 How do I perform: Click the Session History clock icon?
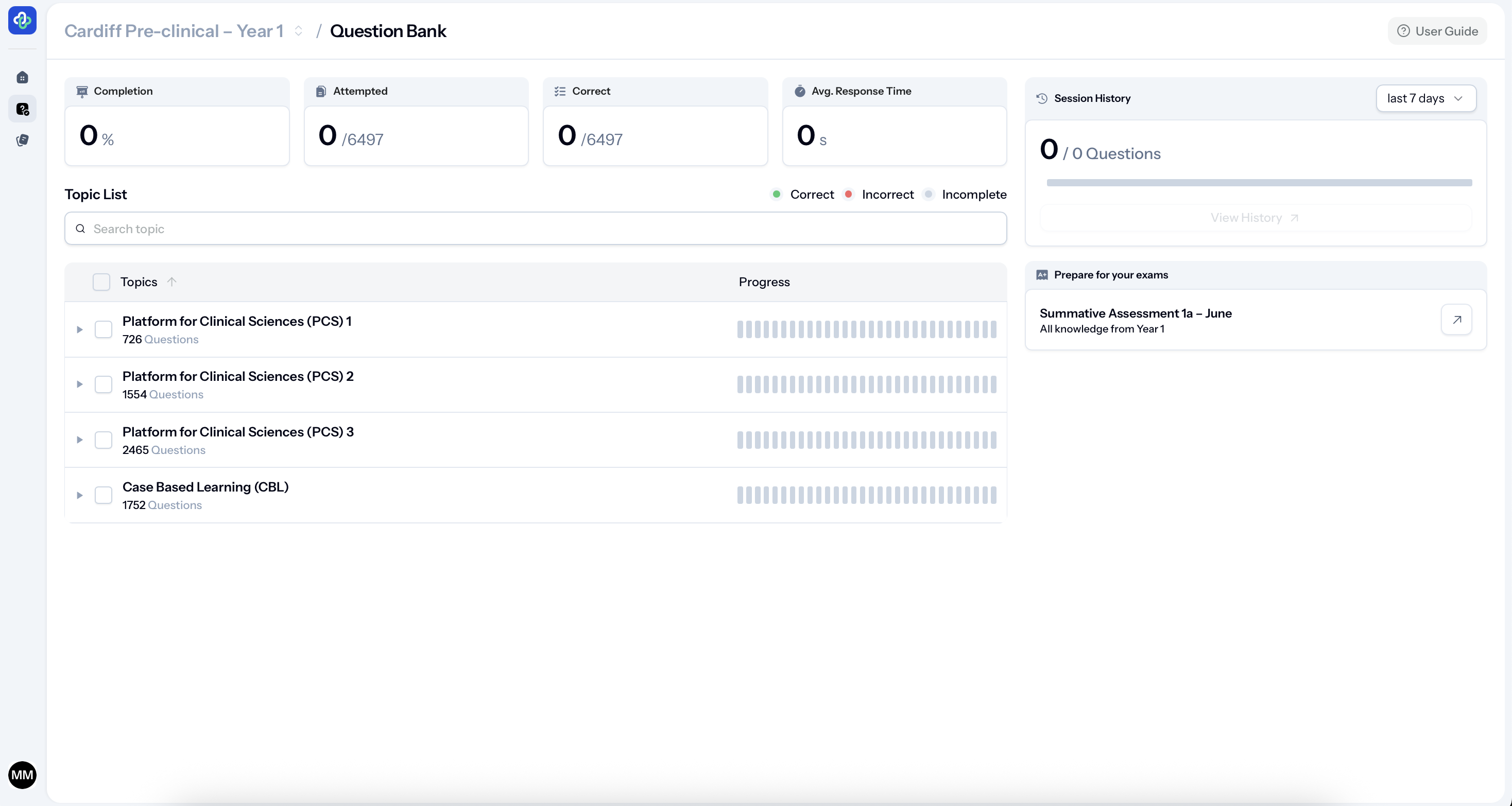pos(1042,98)
